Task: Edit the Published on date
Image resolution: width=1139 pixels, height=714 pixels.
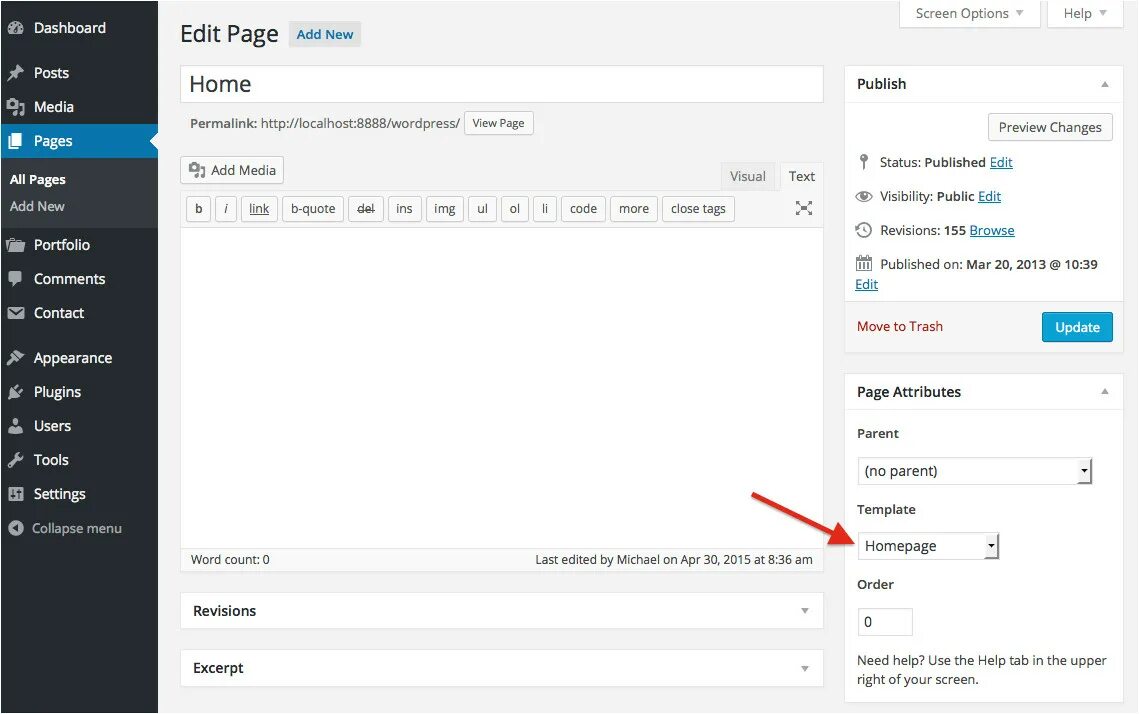Action: tap(867, 285)
